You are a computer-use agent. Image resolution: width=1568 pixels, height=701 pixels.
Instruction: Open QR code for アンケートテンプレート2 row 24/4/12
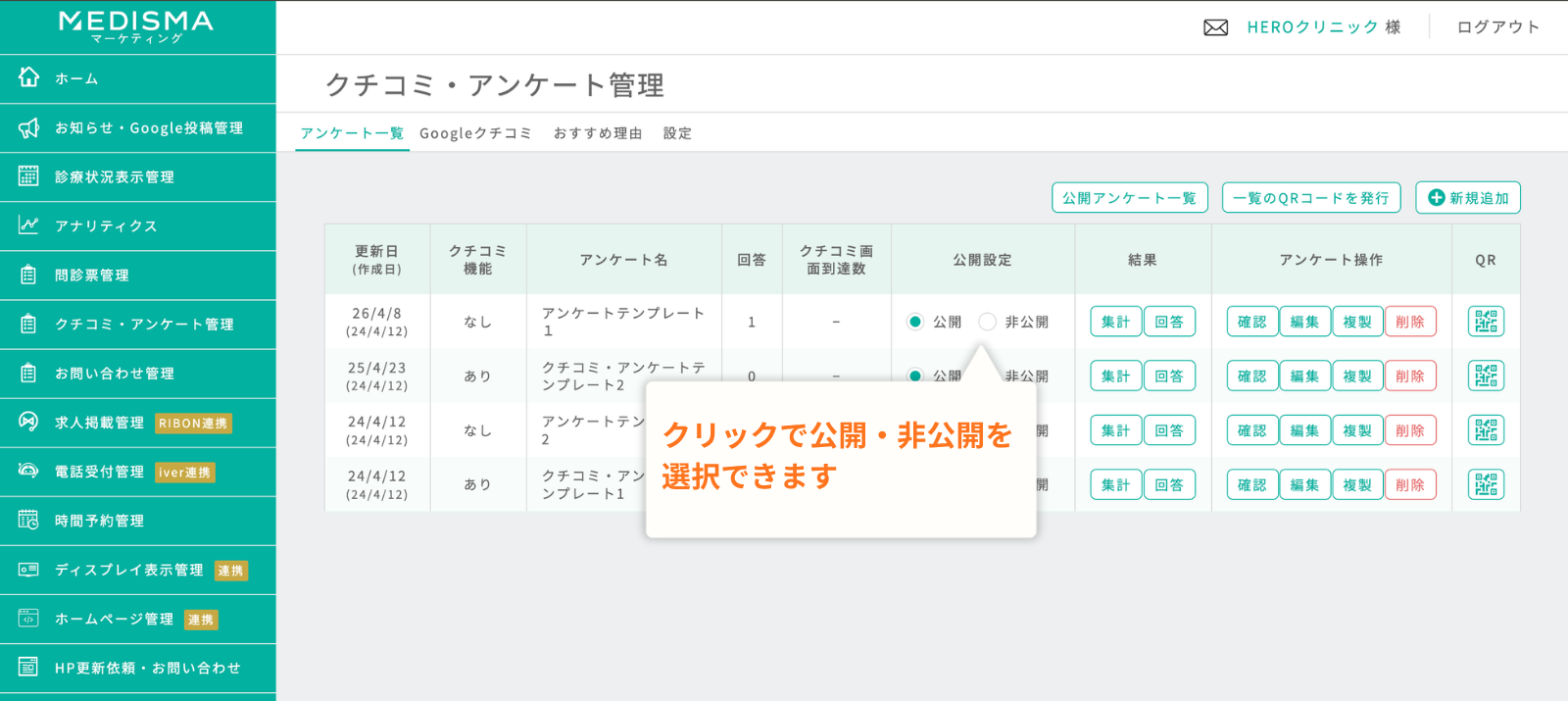coord(1486,430)
